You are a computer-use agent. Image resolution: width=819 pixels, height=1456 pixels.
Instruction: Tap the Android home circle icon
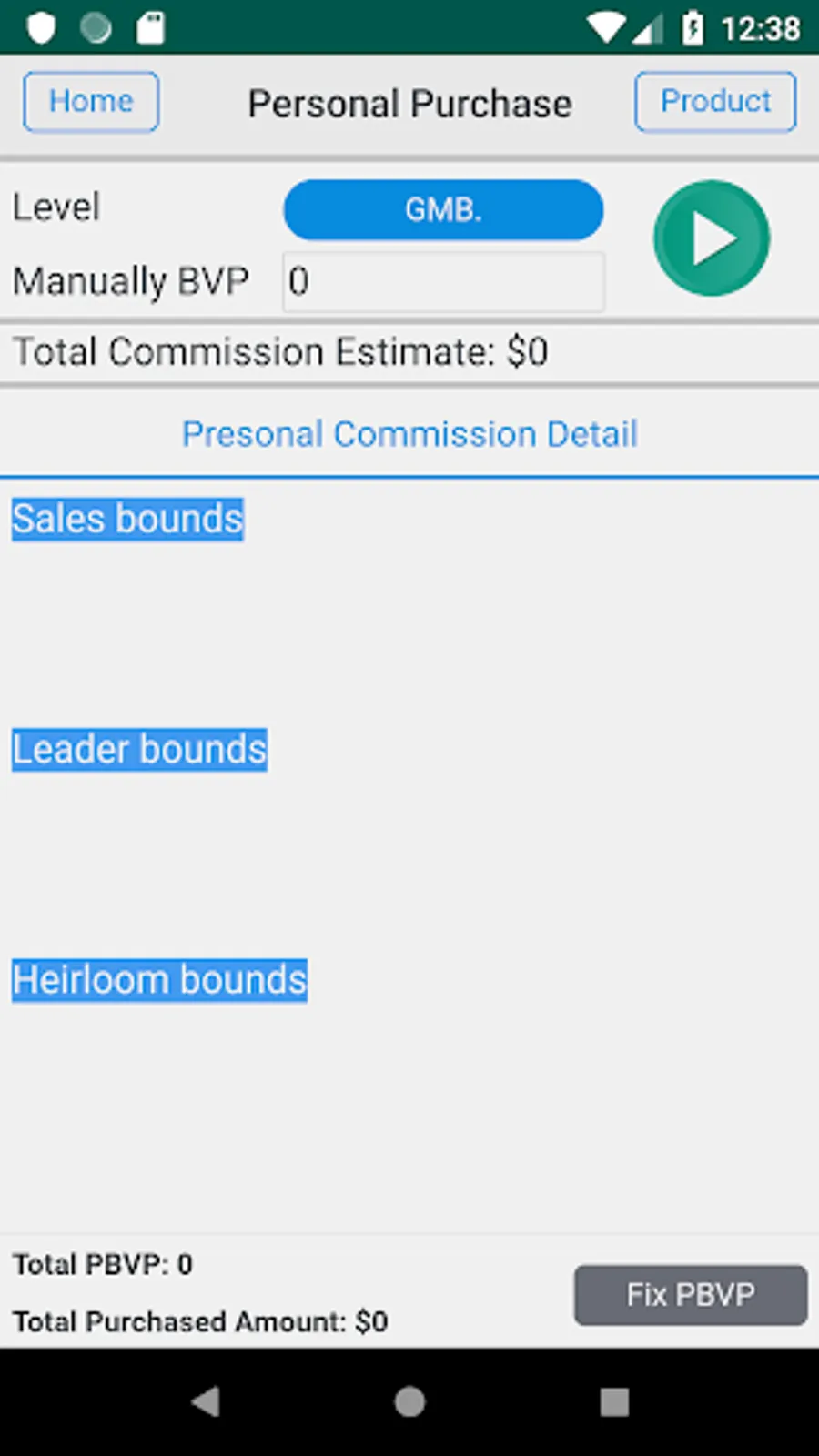coord(409,1401)
